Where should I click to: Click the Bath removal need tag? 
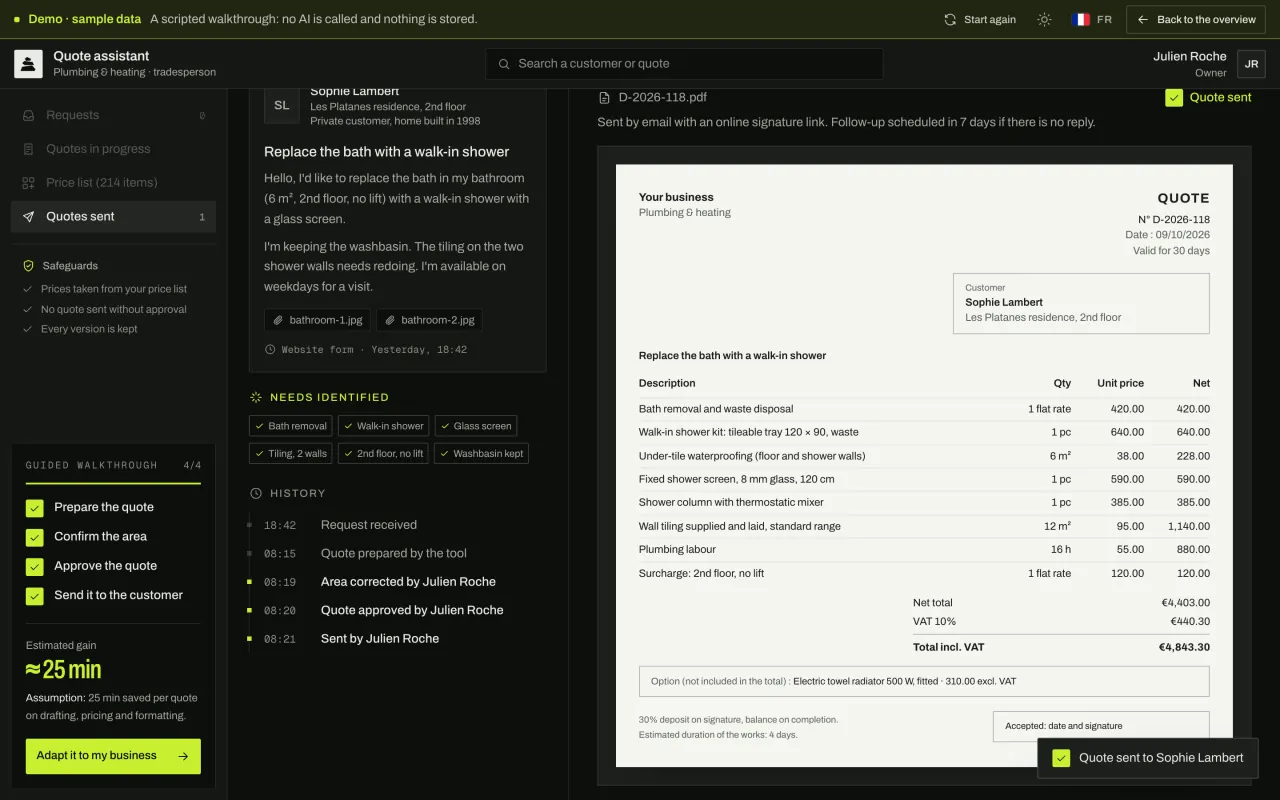(290, 426)
